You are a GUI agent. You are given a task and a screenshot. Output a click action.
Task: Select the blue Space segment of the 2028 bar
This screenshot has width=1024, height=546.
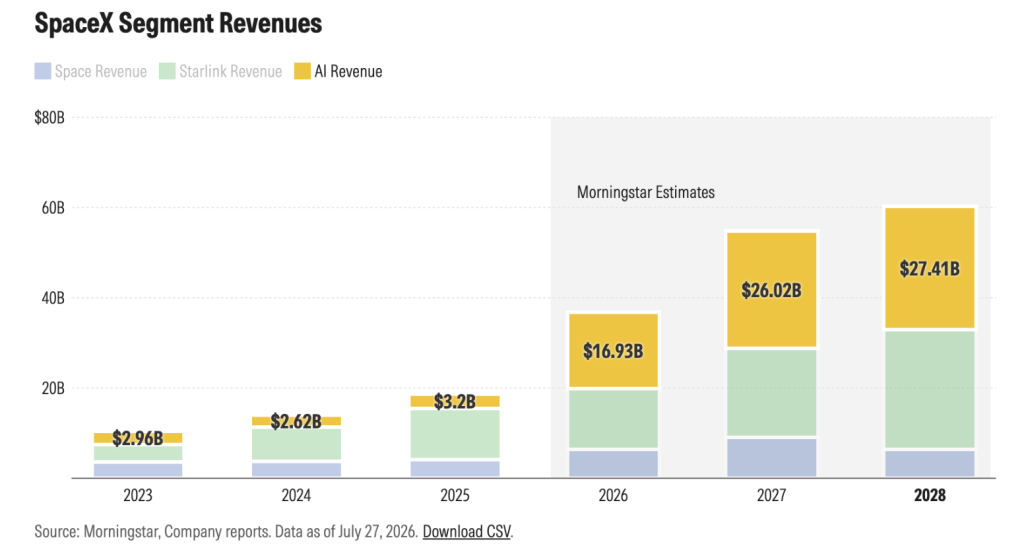(929, 464)
